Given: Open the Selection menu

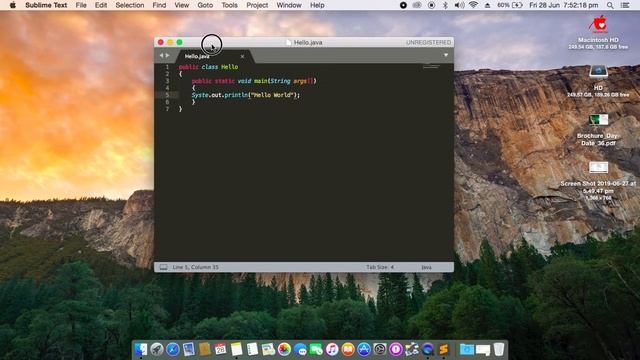Looking at the screenshot, I should (130, 5).
